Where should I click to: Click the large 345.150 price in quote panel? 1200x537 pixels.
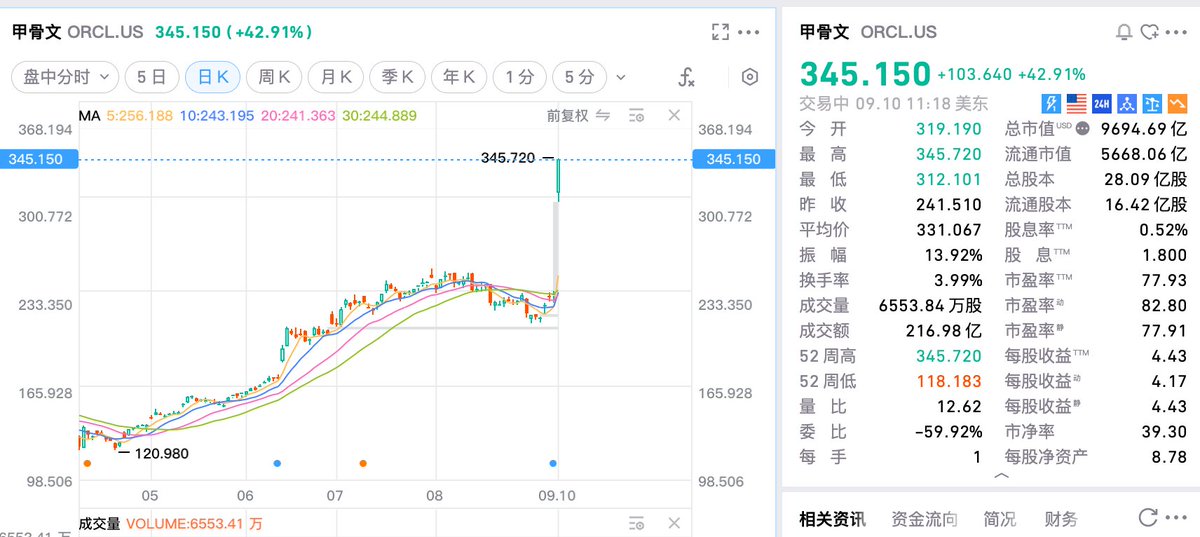point(865,75)
